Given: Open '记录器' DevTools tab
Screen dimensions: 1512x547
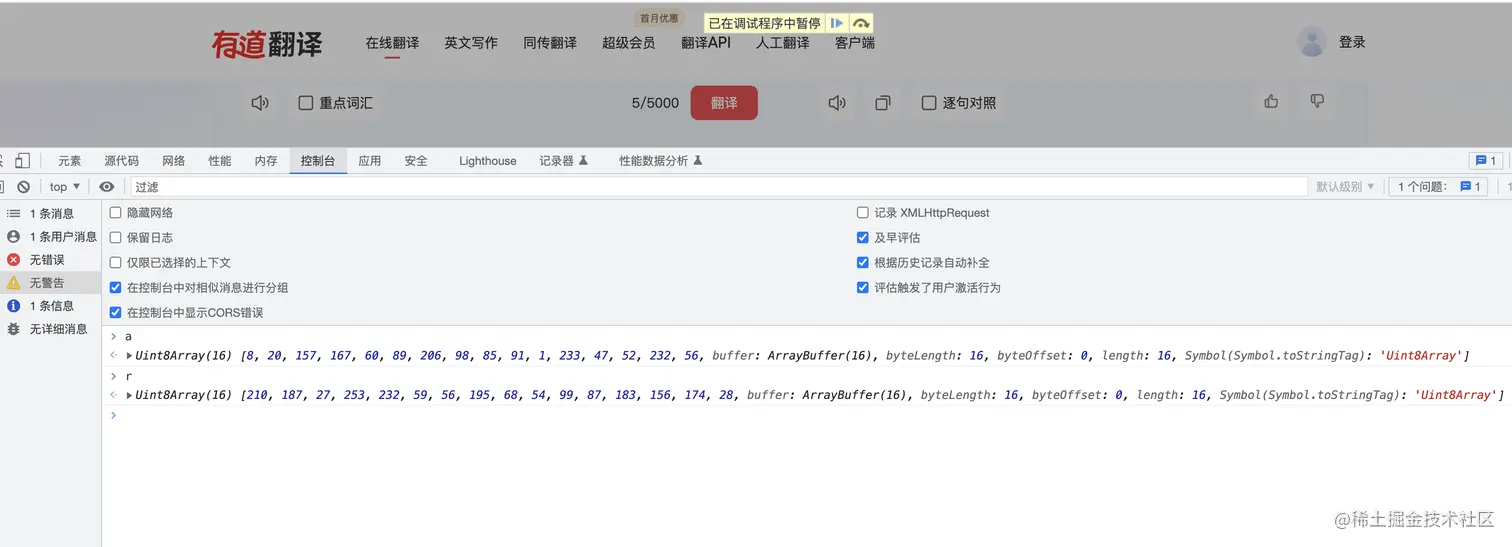Looking at the screenshot, I should pyautogui.click(x=564, y=161).
